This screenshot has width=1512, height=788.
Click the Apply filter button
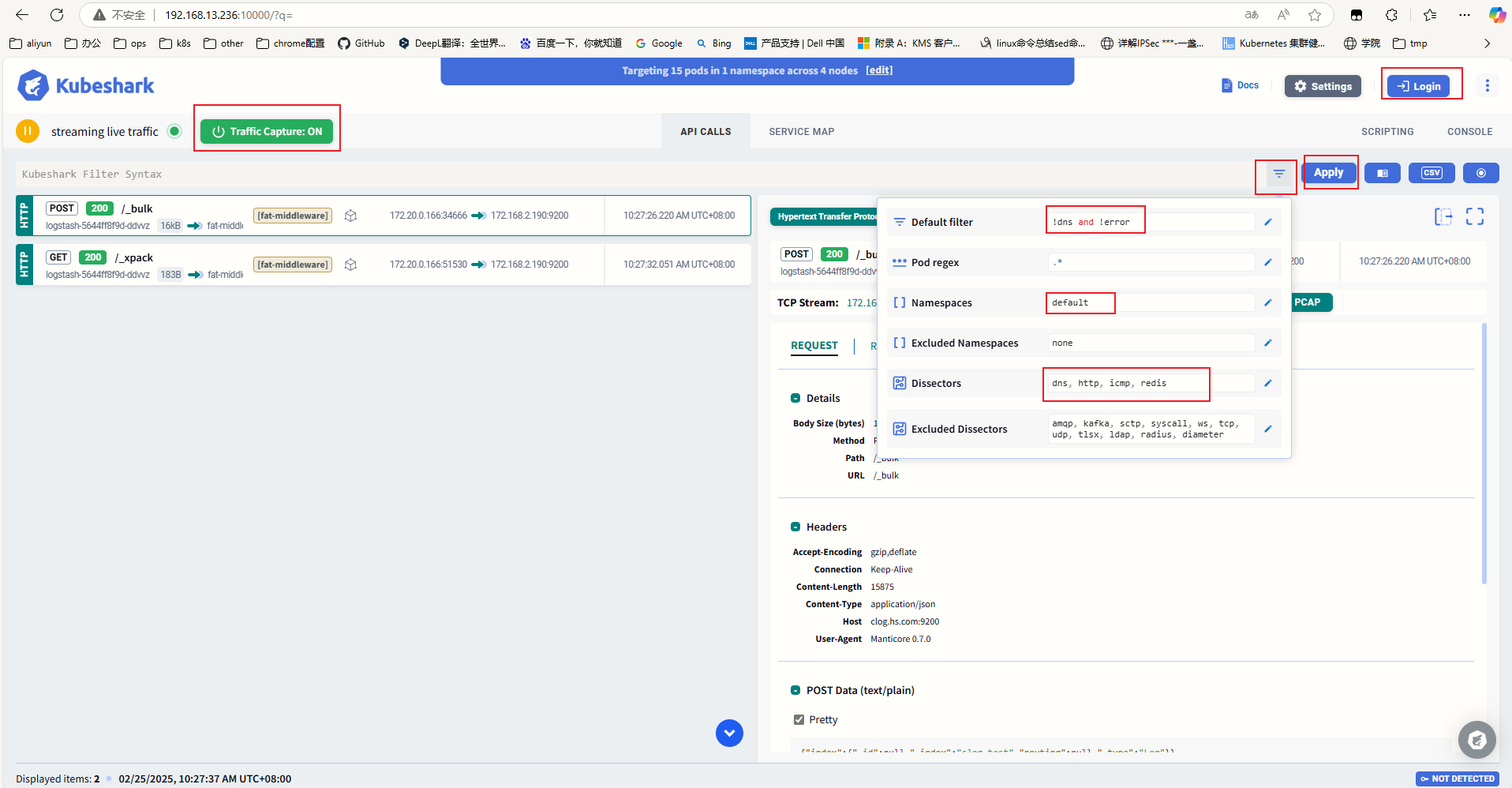tap(1329, 172)
